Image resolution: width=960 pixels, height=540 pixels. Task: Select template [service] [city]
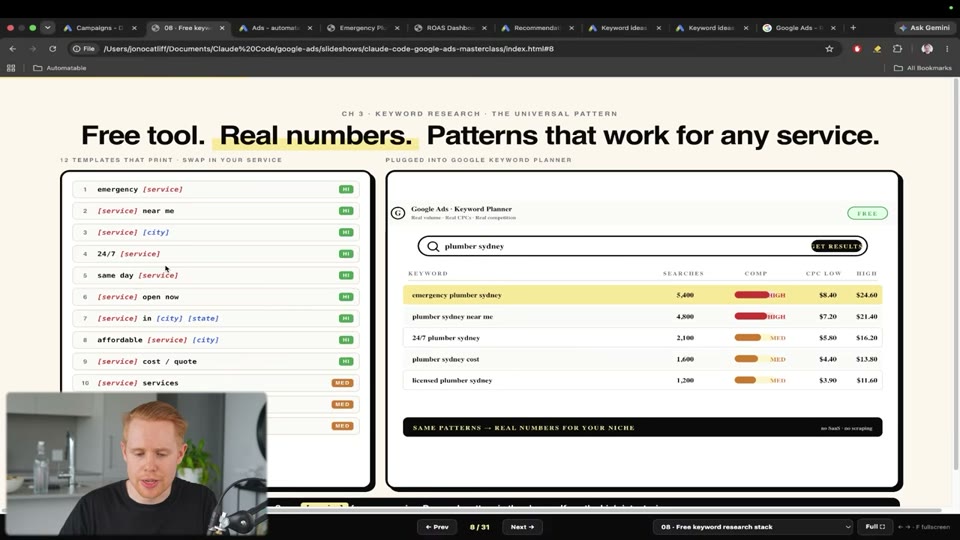(x=216, y=232)
